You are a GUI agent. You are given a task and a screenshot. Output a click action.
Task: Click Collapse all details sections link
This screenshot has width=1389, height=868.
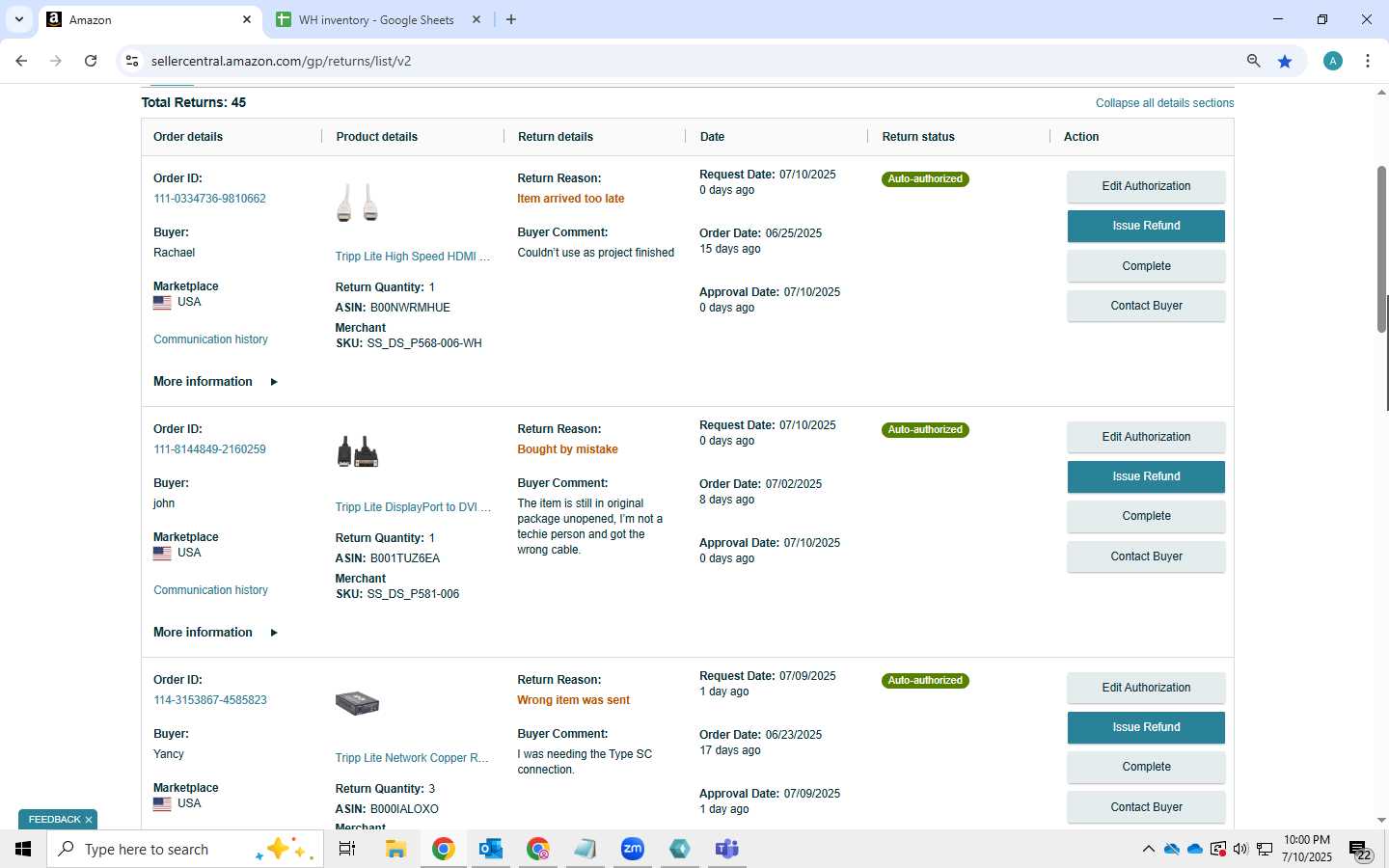[x=1164, y=103]
